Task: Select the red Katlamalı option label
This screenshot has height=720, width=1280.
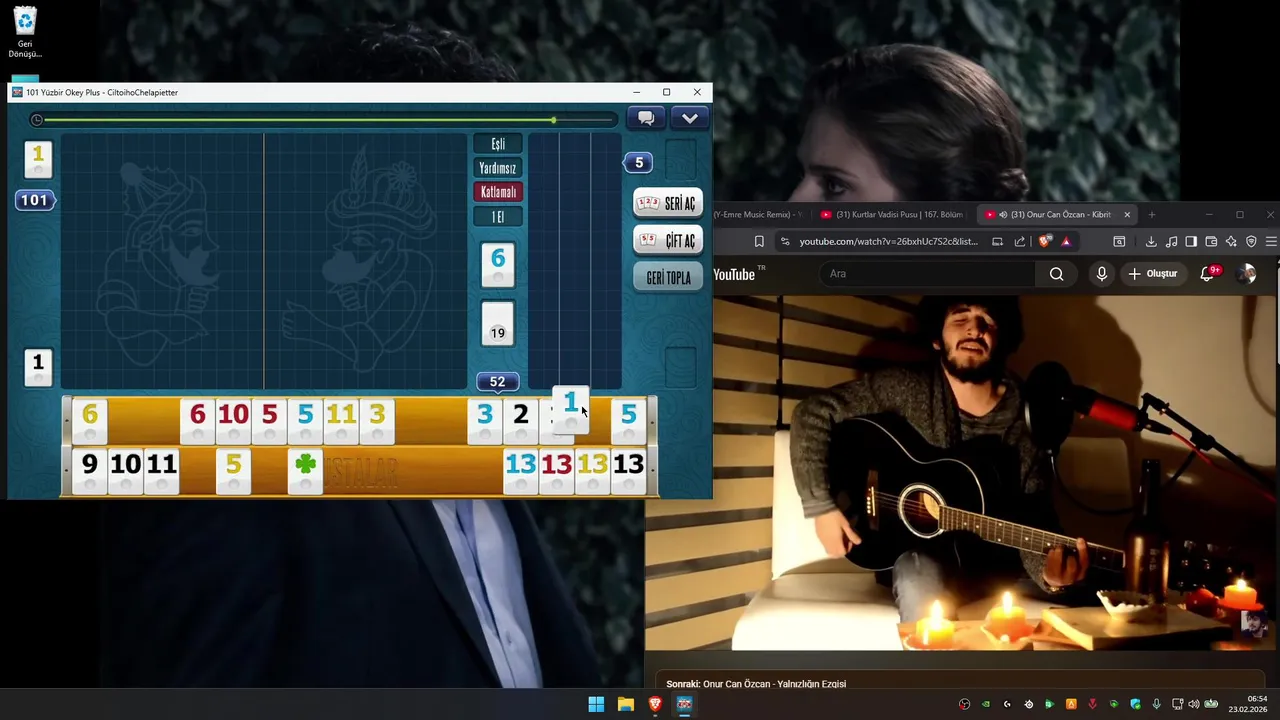Action: [498, 192]
